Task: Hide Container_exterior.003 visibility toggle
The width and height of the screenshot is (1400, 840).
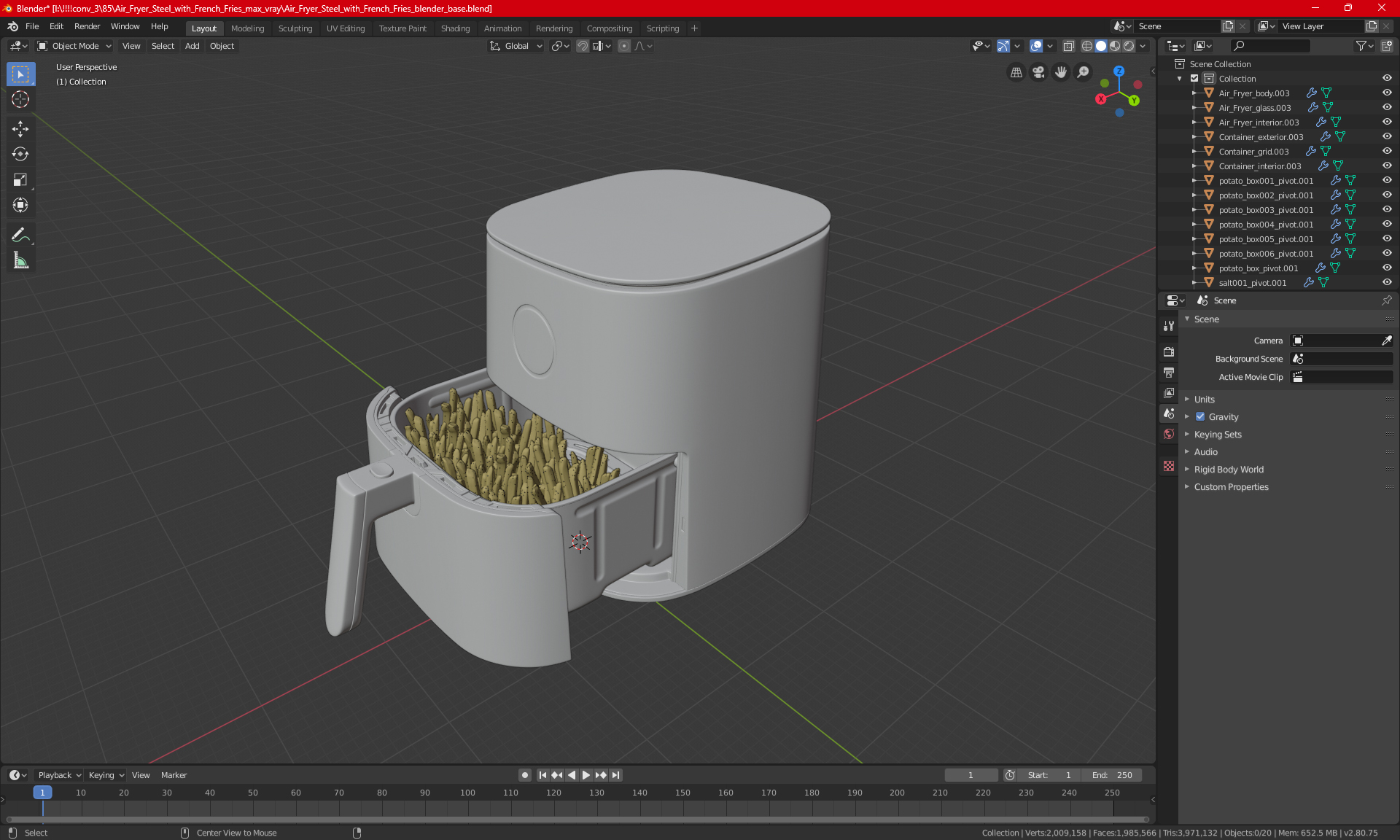Action: [x=1388, y=137]
